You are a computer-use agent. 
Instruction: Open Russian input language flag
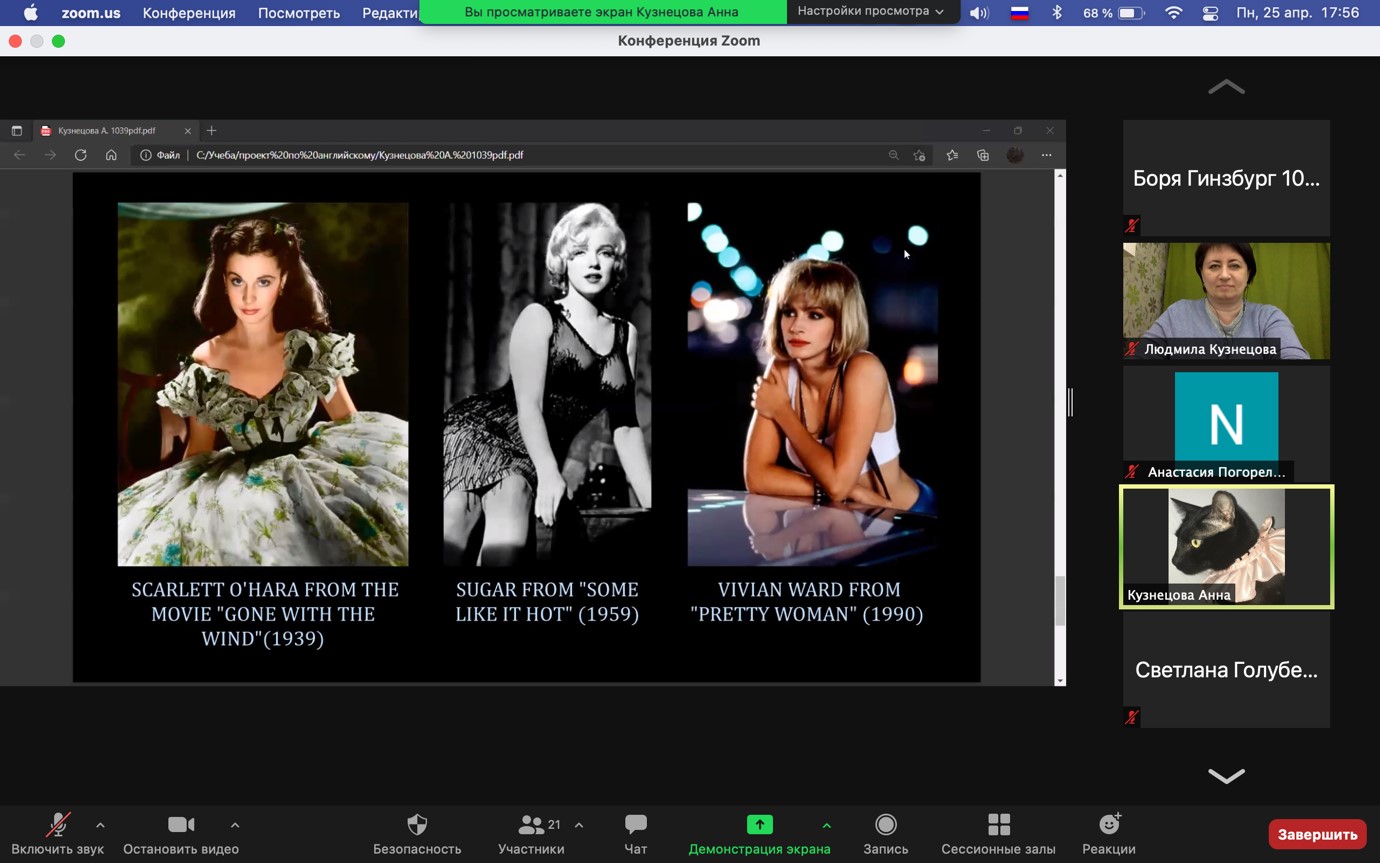point(1020,13)
